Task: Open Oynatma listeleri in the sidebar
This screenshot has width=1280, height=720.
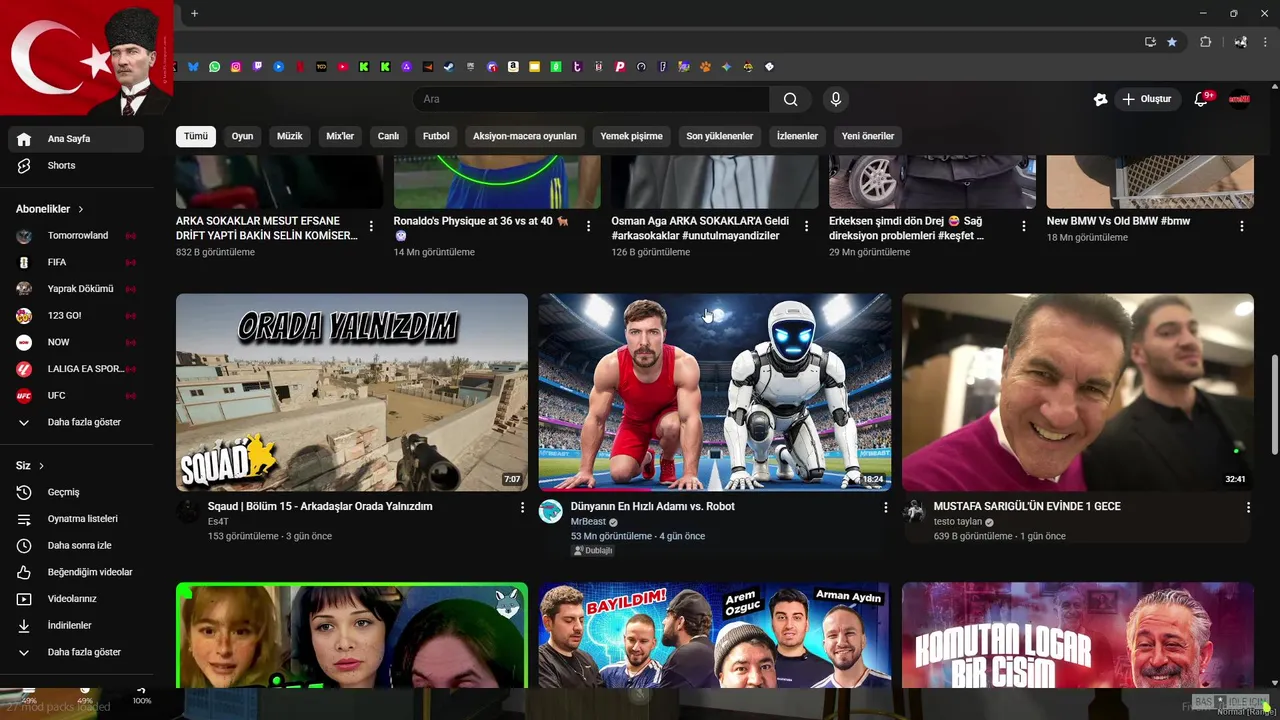Action: pyautogui.click(x=76, y=519)
